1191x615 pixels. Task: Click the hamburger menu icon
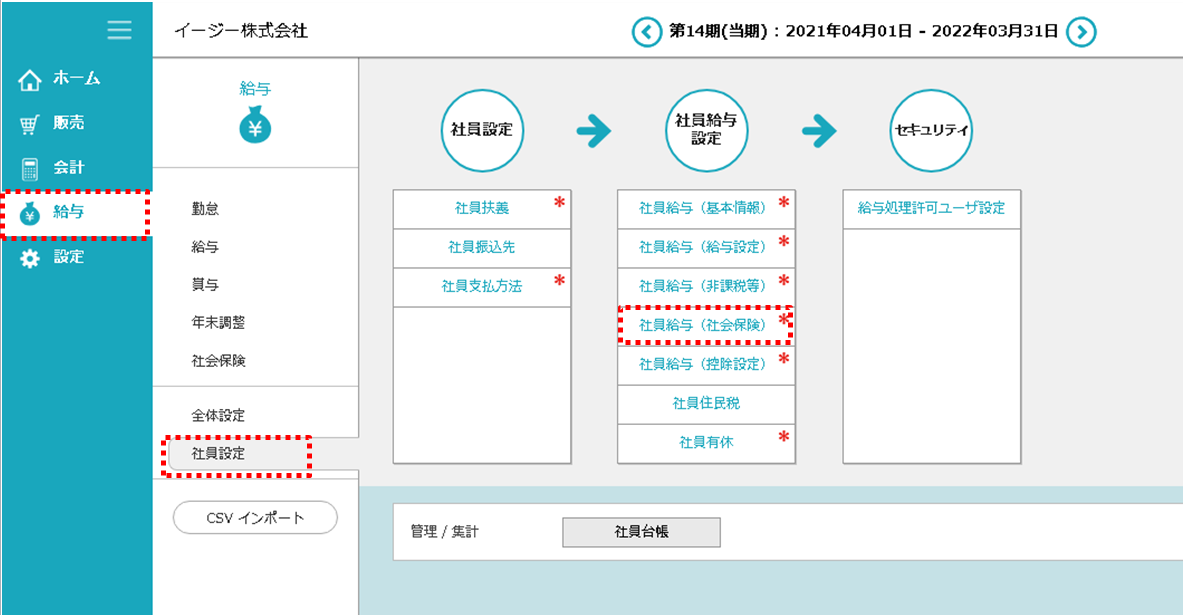point(119,30)
